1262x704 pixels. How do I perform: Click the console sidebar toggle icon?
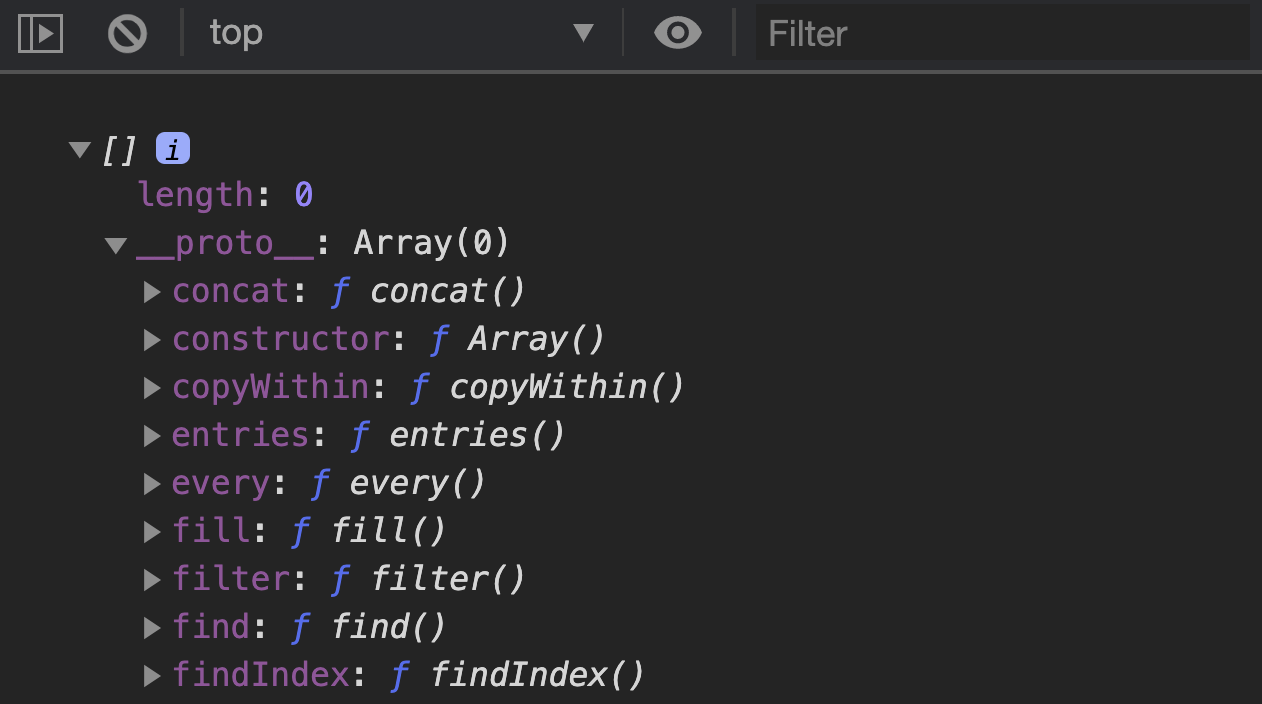[38, 32]
